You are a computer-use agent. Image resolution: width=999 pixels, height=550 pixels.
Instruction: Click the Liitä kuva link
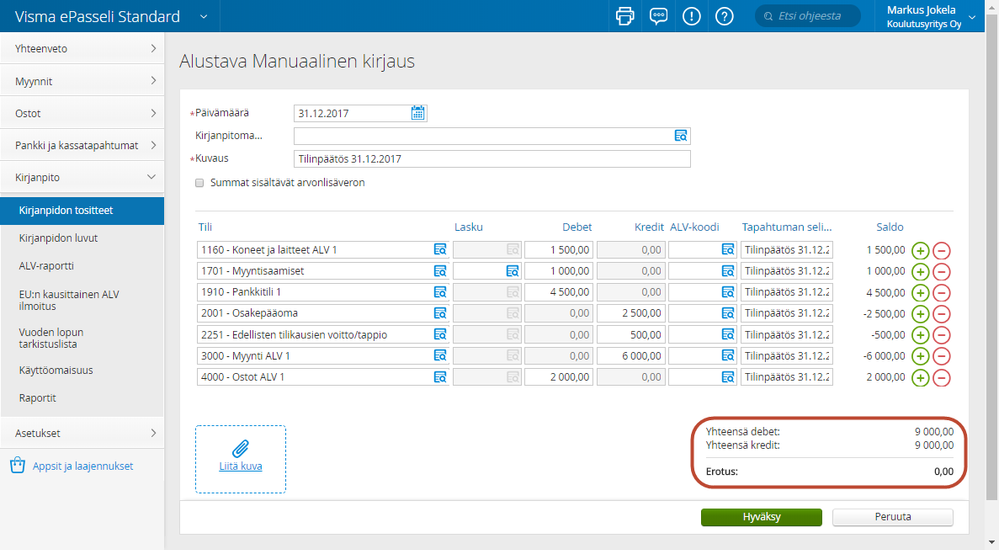[240, 466]
